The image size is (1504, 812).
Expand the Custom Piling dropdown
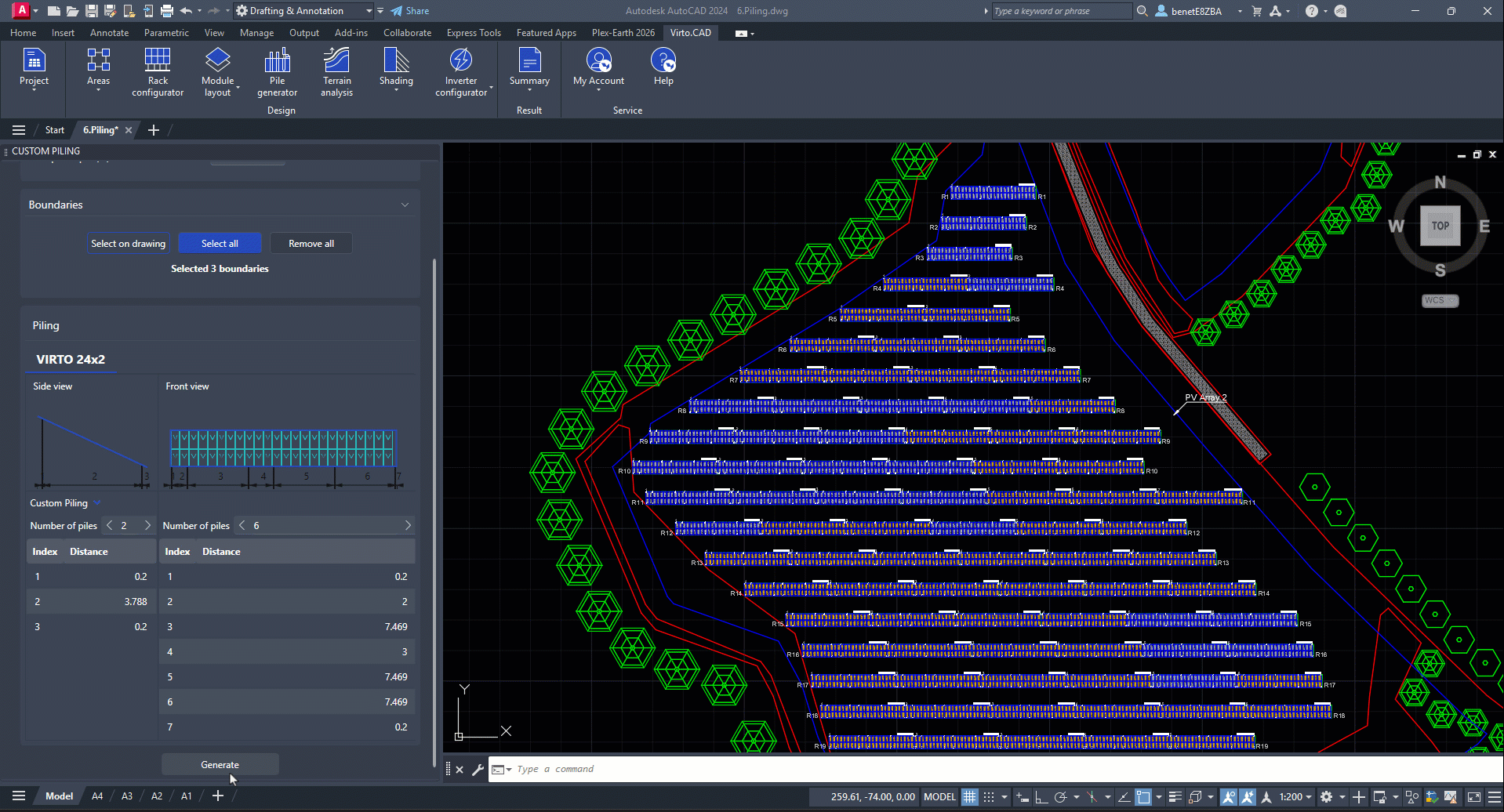click(96, 503)
